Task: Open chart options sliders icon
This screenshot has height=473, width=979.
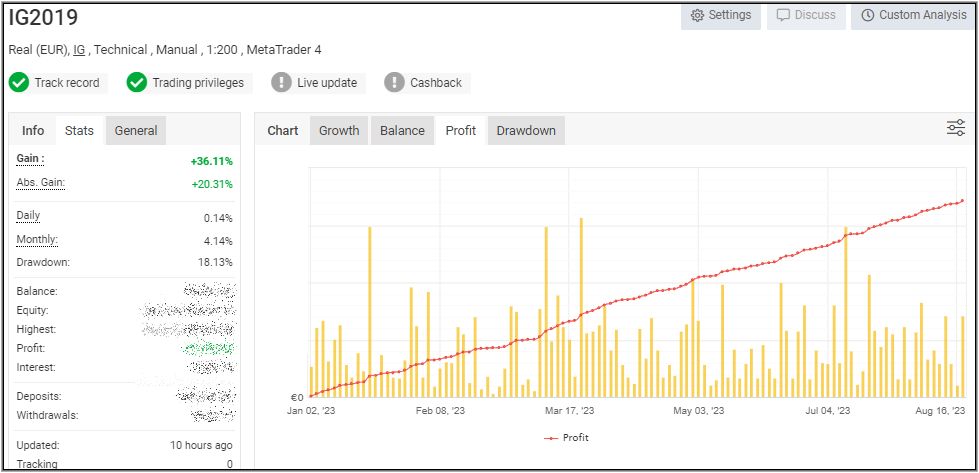Action: (x=956, y=128)
